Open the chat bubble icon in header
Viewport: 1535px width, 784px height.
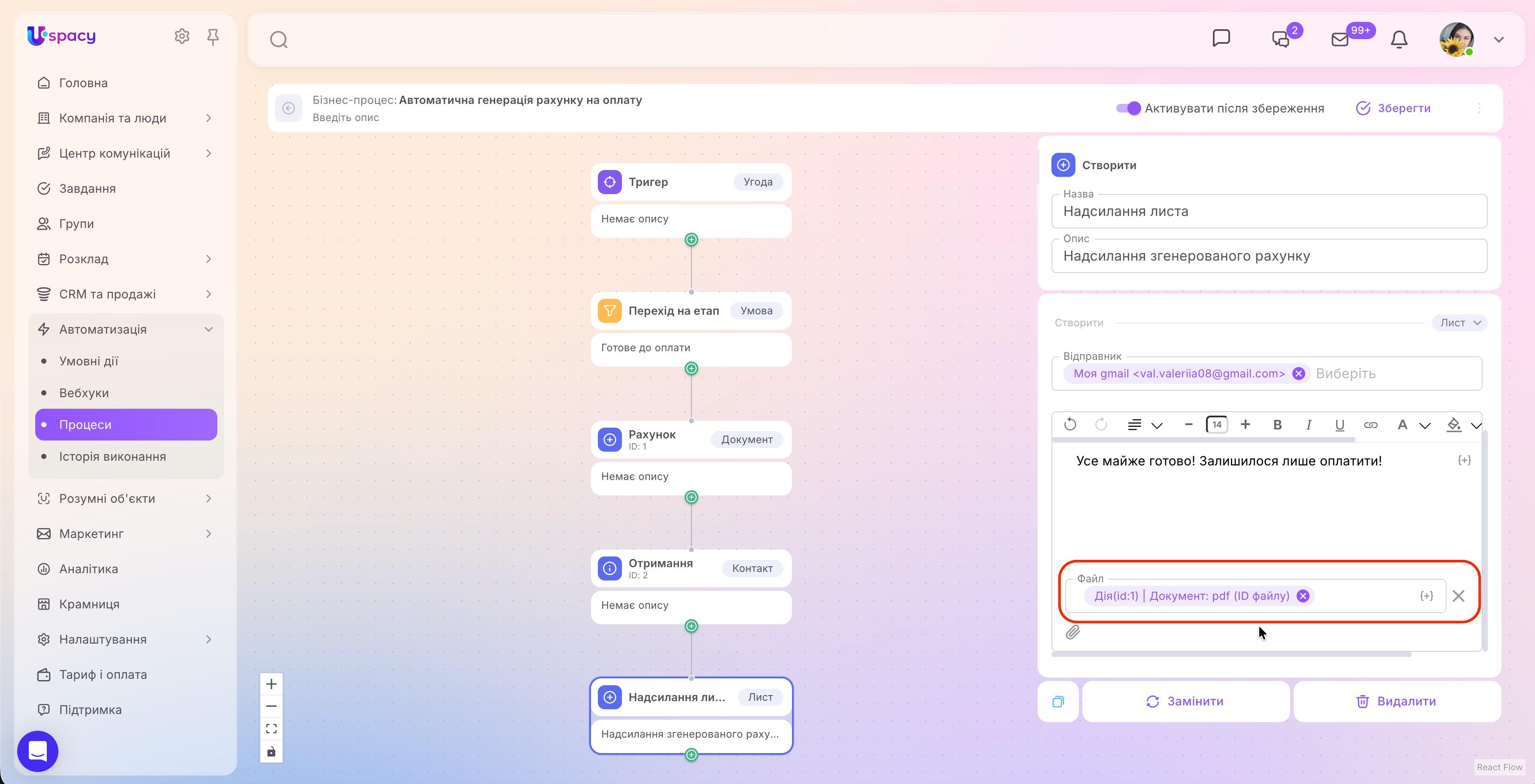point(1221,38)
